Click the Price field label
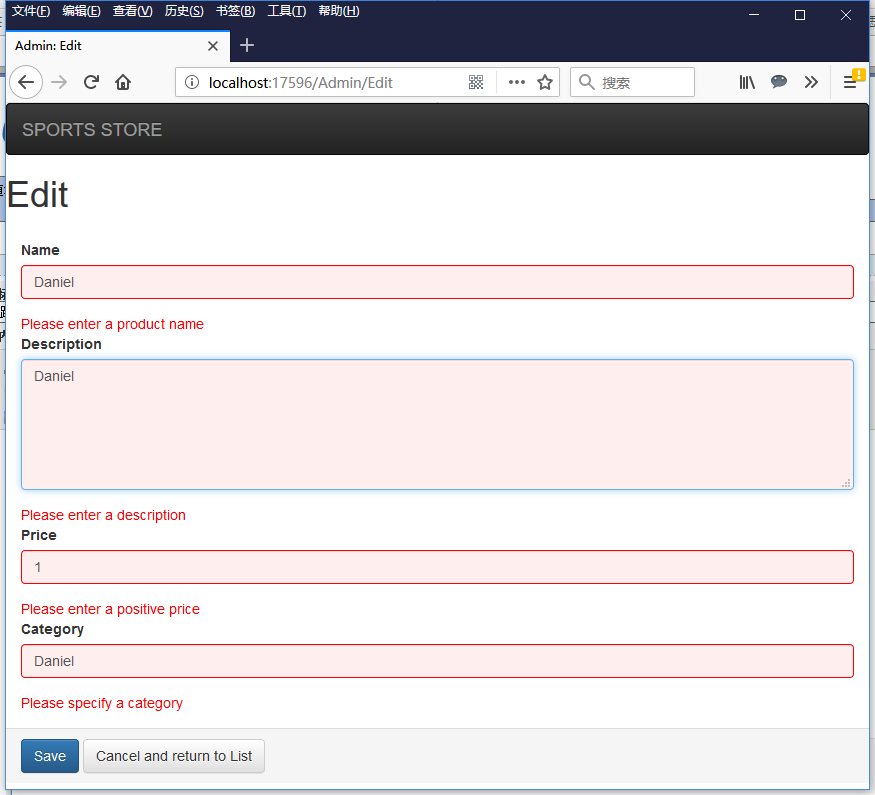 coord(39,535)
